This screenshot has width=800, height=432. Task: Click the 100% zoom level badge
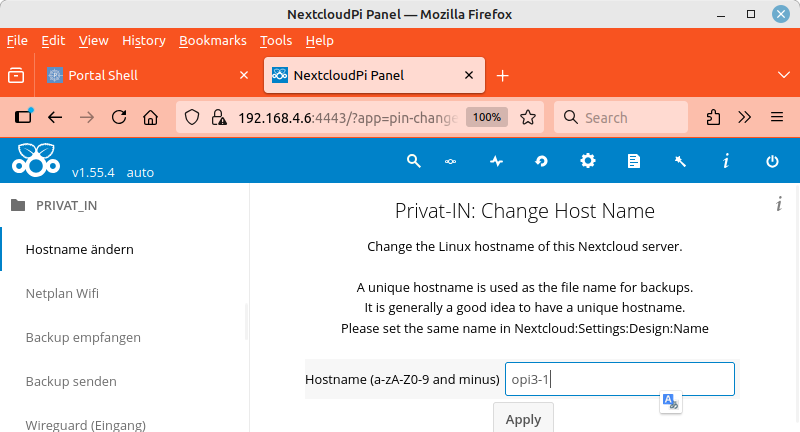tap(487, 117)
